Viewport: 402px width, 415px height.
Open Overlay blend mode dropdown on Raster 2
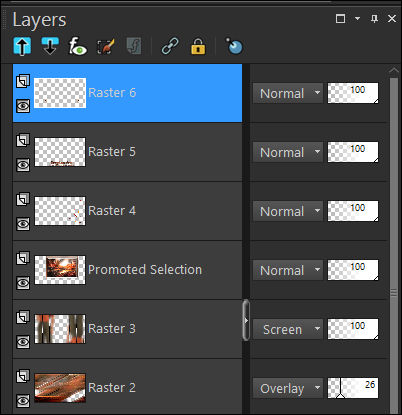click(x=288, y=388)
